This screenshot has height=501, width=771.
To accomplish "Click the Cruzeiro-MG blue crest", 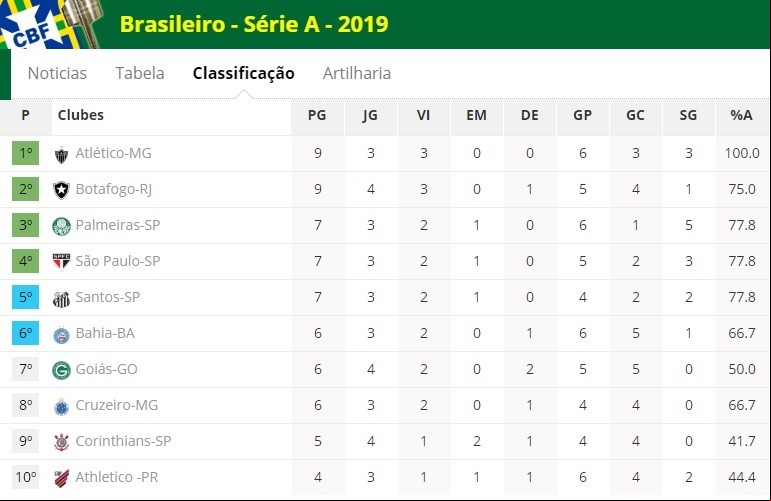I will [x=61, y=406].
